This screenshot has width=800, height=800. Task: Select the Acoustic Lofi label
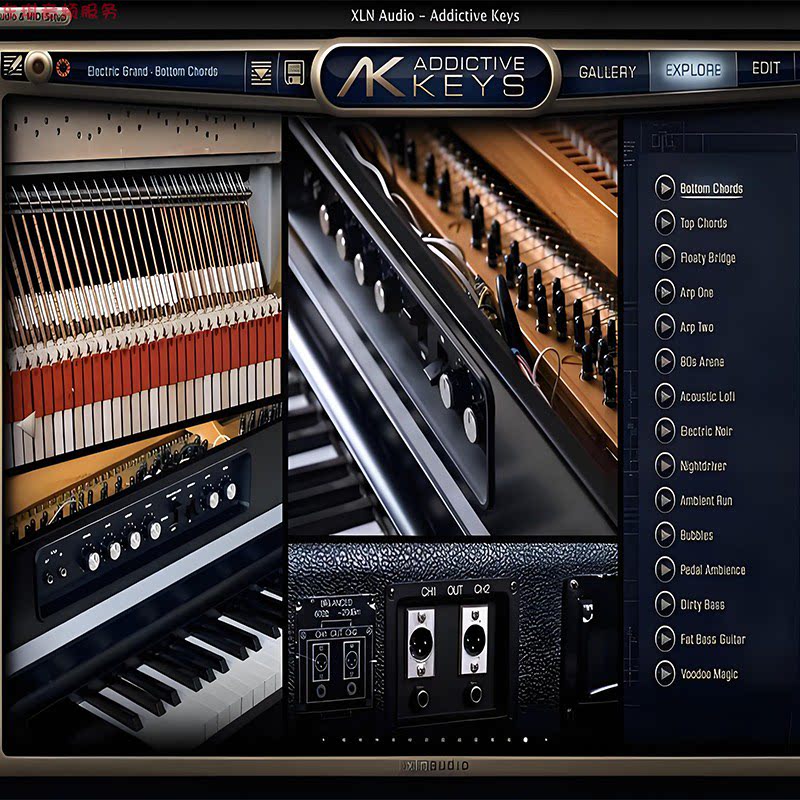(x=707, y=396)
